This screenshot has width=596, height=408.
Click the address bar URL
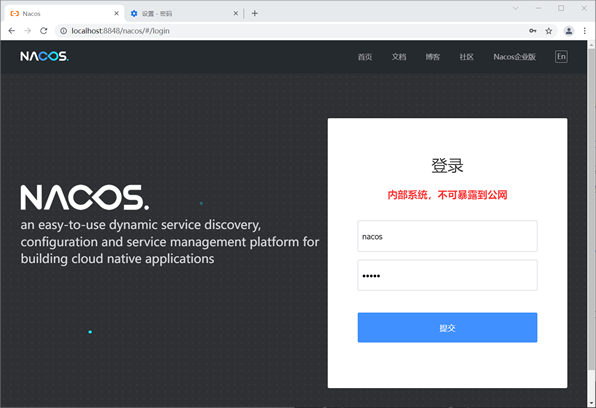point(120,31)
